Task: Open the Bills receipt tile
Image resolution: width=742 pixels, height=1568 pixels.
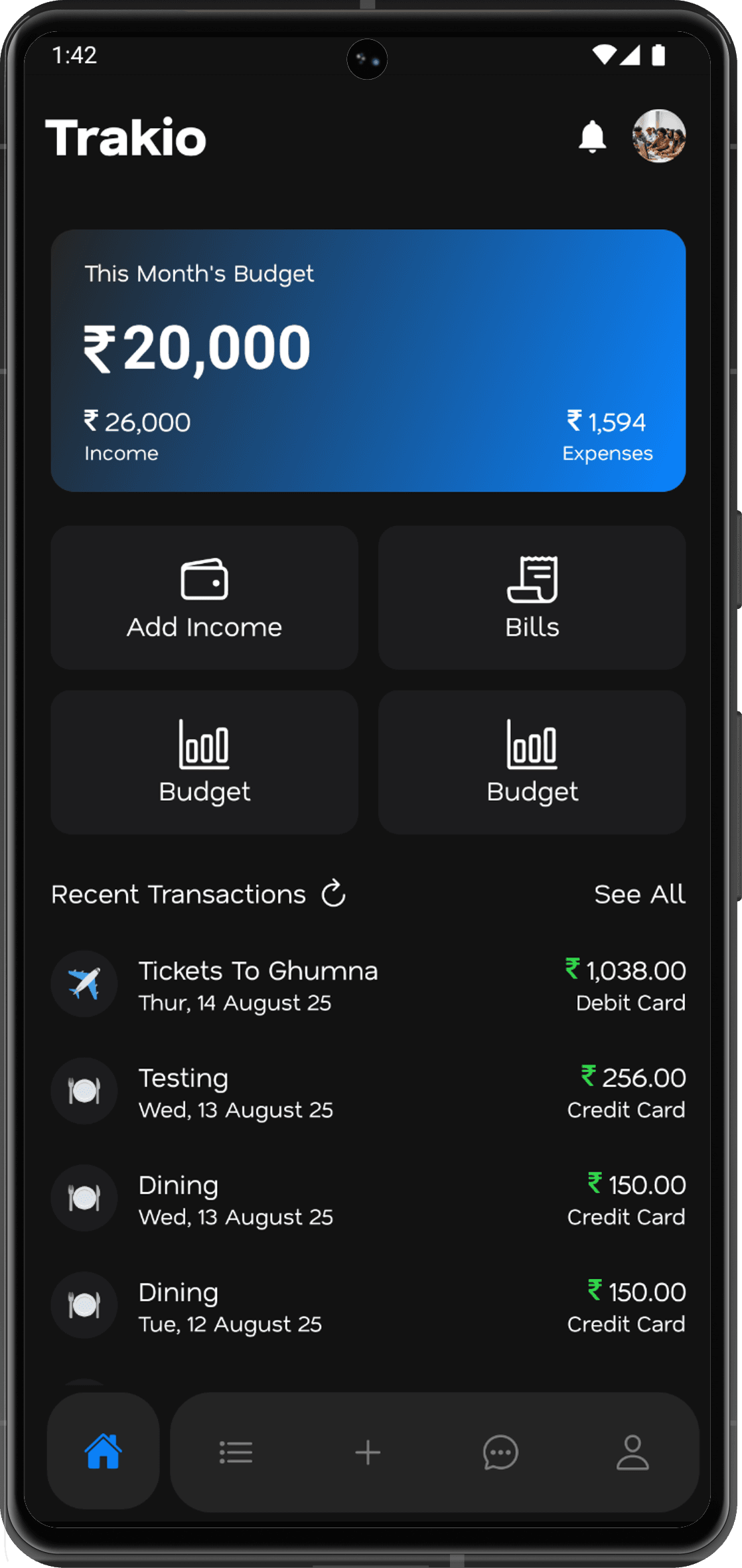Action: [x=532, y=598]
